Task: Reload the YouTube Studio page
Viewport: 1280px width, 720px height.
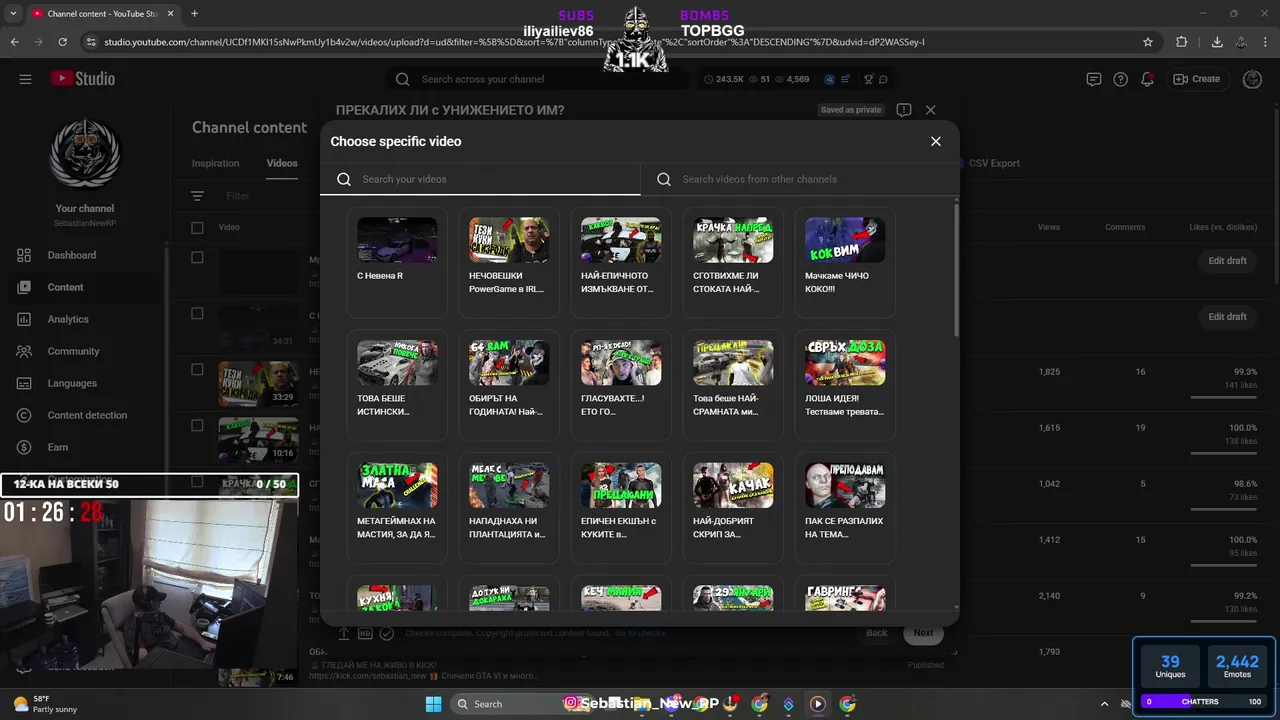Action: pyautogui.click(x=63, y=42)
